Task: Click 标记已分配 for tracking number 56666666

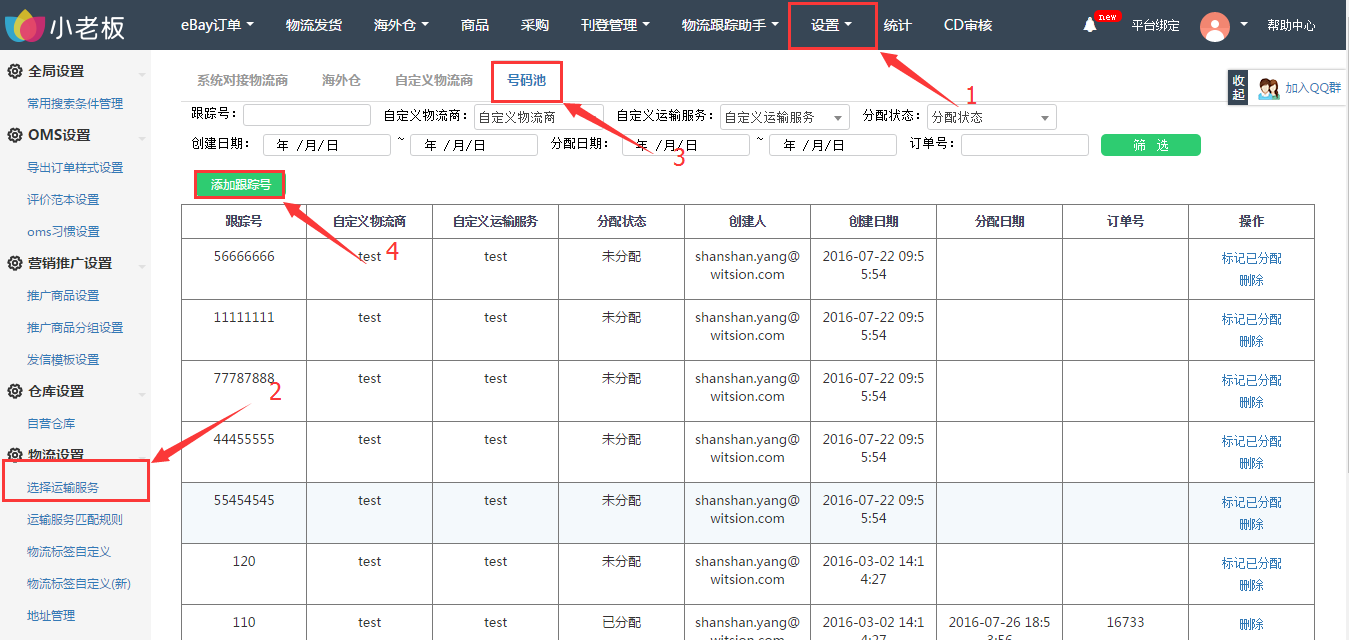Action: (1251, 258)
